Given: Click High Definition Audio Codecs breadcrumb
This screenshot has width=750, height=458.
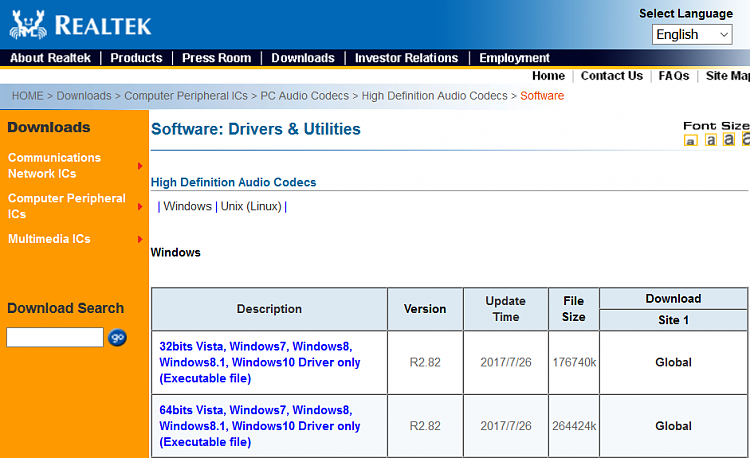Looking at the screenshot, I should [434, 96].
